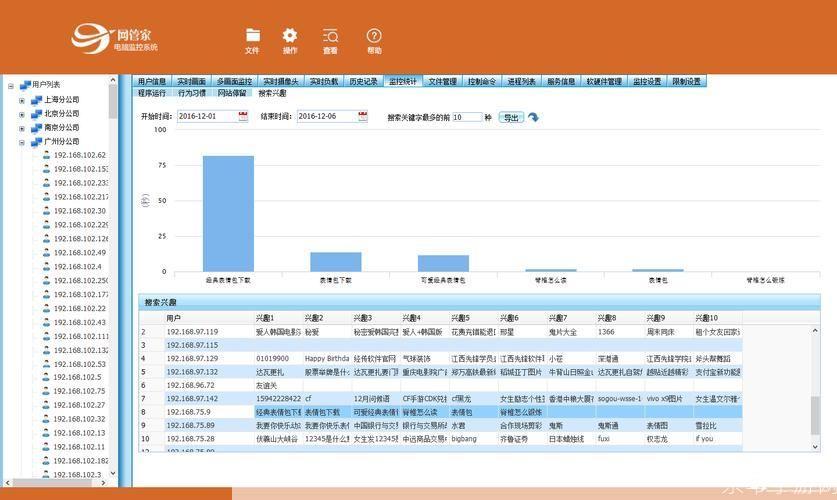Expand the 南京分公司 tree node

click(x=22, y=128)
